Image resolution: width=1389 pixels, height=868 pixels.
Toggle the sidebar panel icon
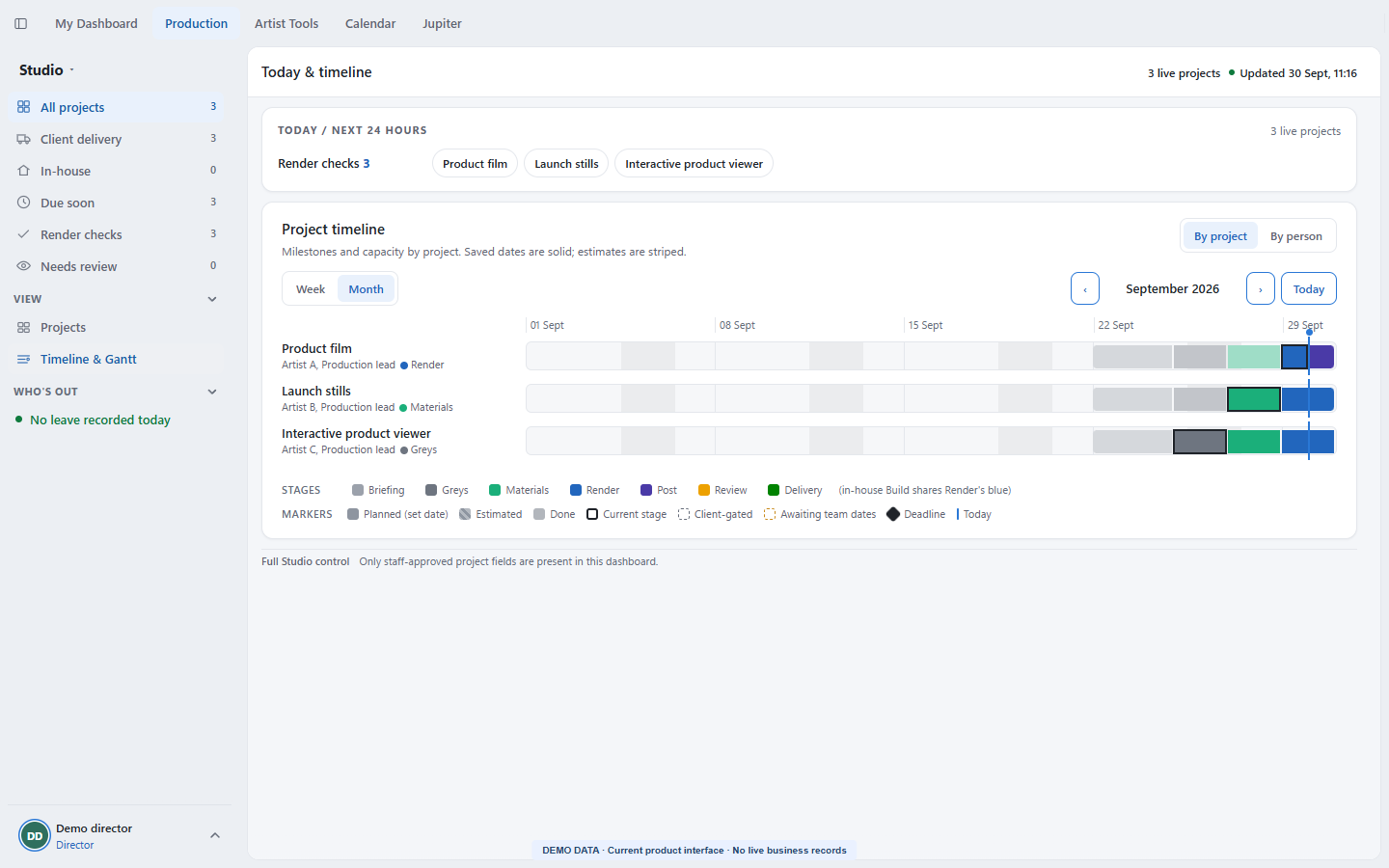point(20,23)
